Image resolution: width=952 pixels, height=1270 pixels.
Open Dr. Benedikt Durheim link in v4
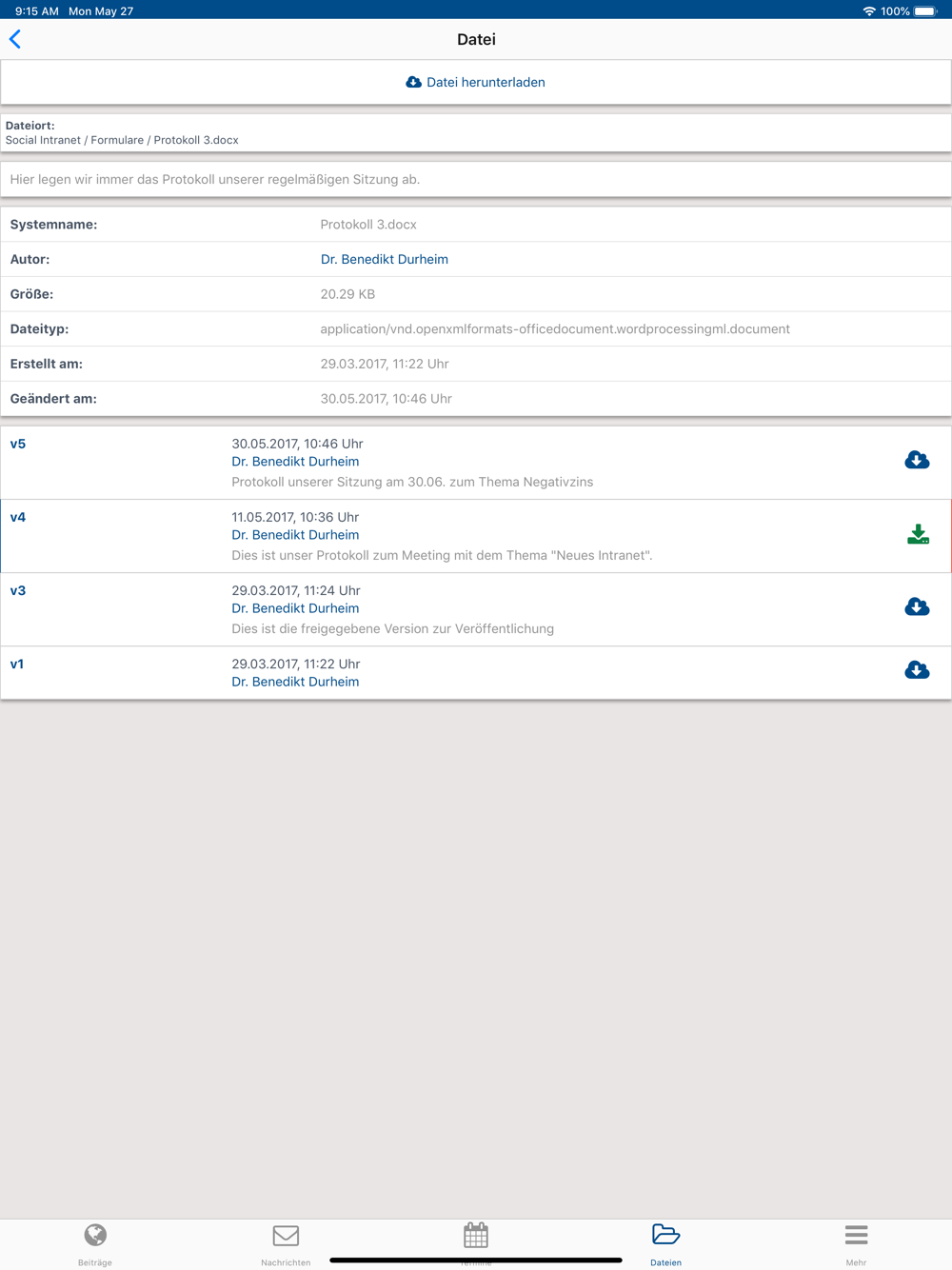coord(295,535)
